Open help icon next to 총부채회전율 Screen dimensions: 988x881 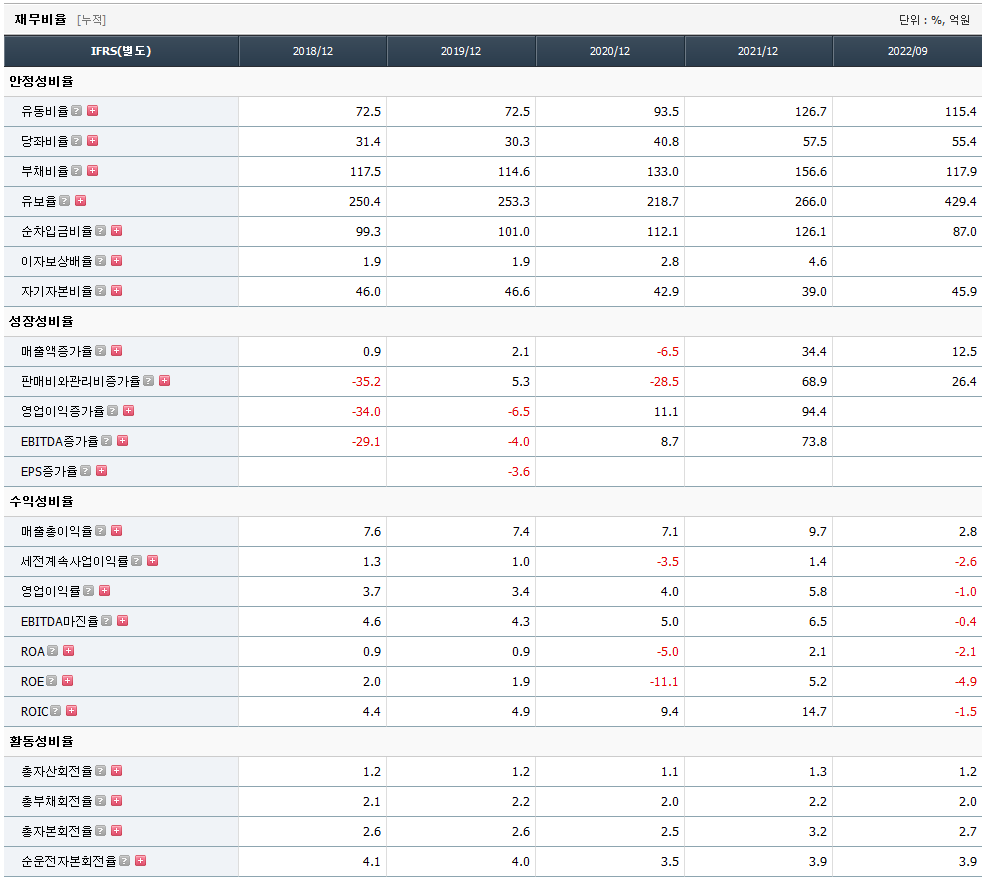101,800
